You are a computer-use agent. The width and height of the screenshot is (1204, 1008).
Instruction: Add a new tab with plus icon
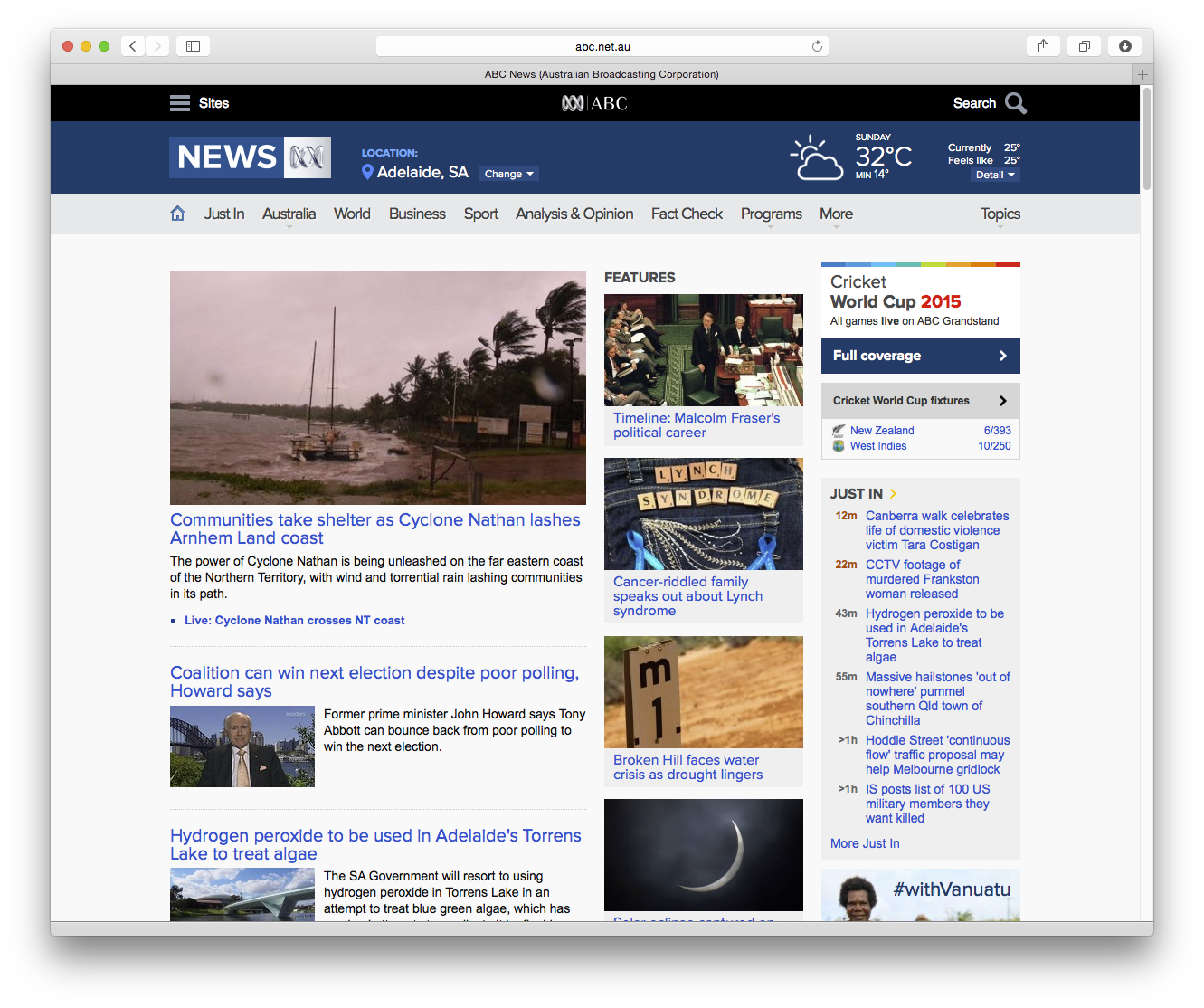1143,74
